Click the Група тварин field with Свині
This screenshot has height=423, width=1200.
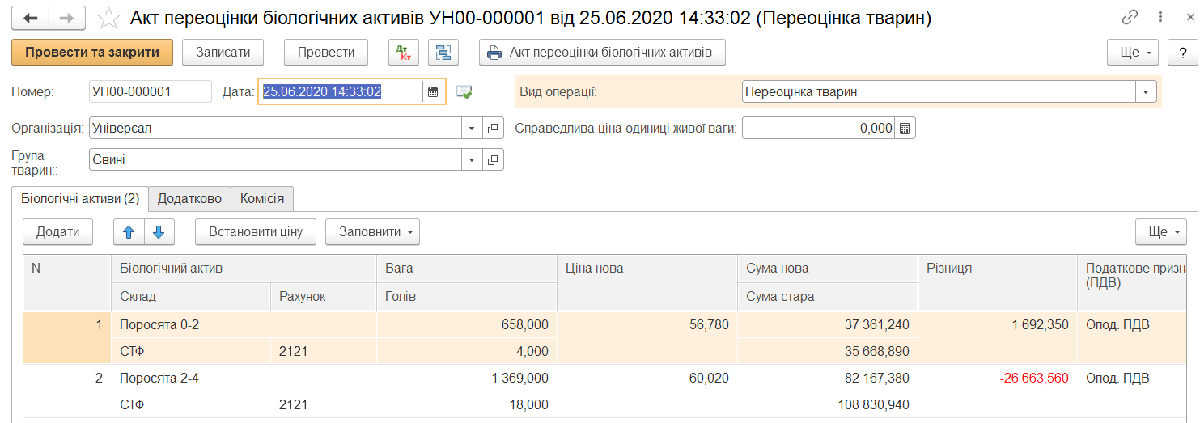275,159
